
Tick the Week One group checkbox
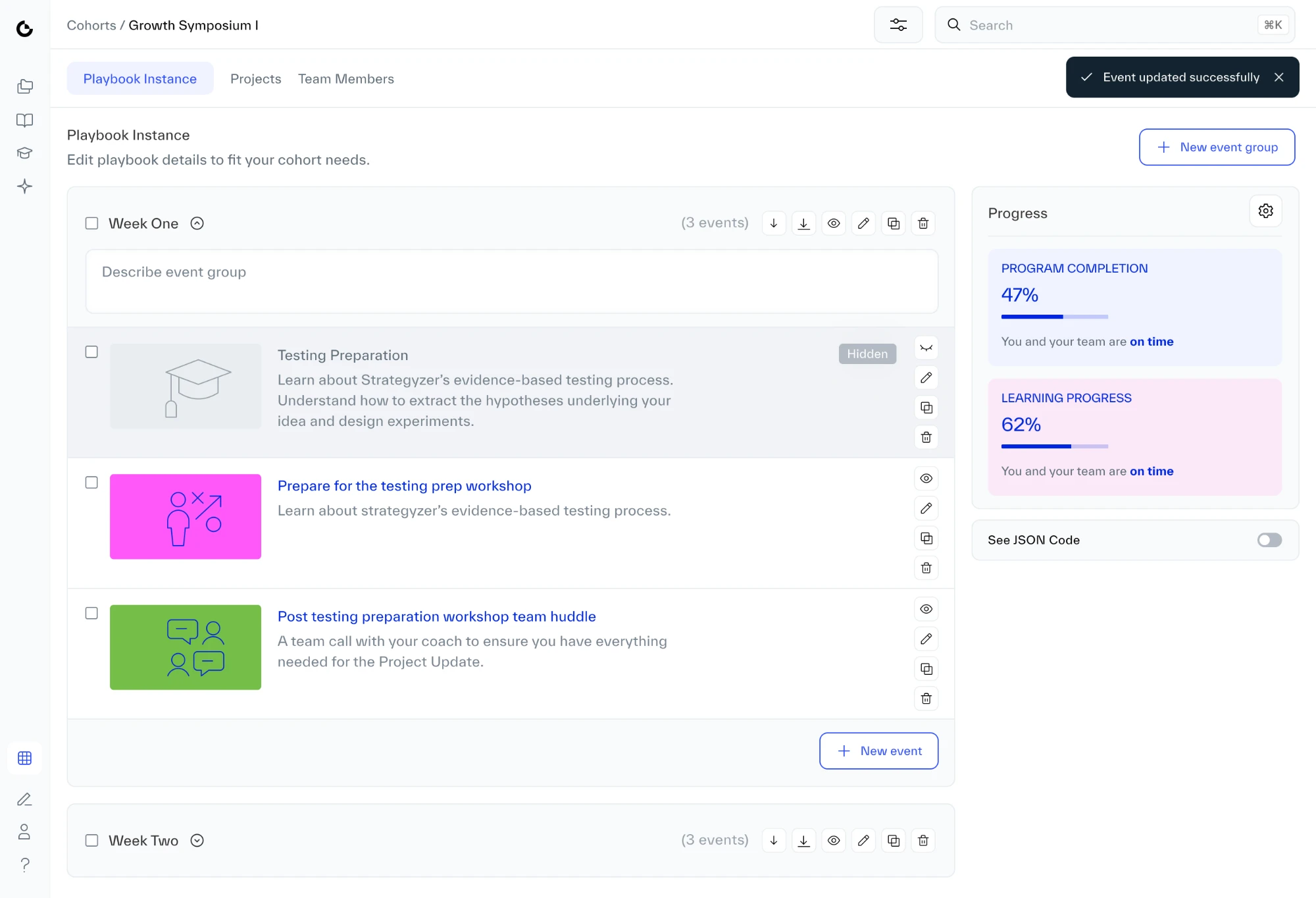(92, 223)
